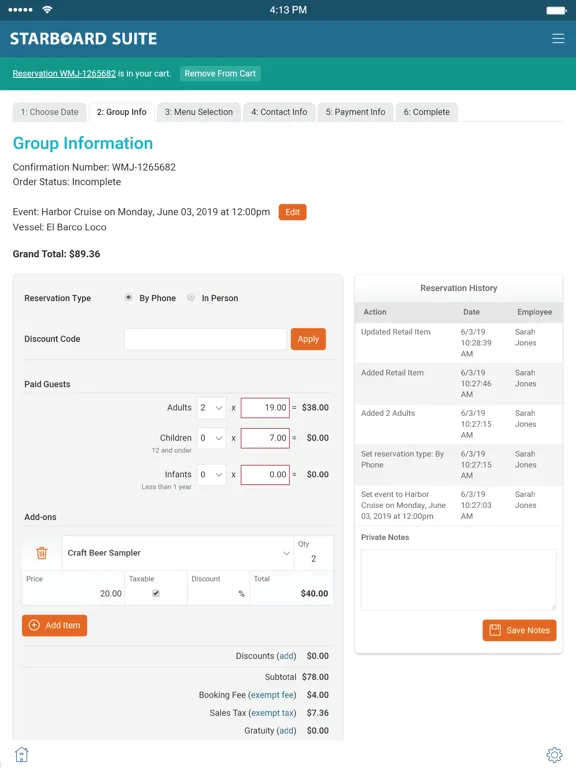Tap the battery indicator icon

[556, 10]
